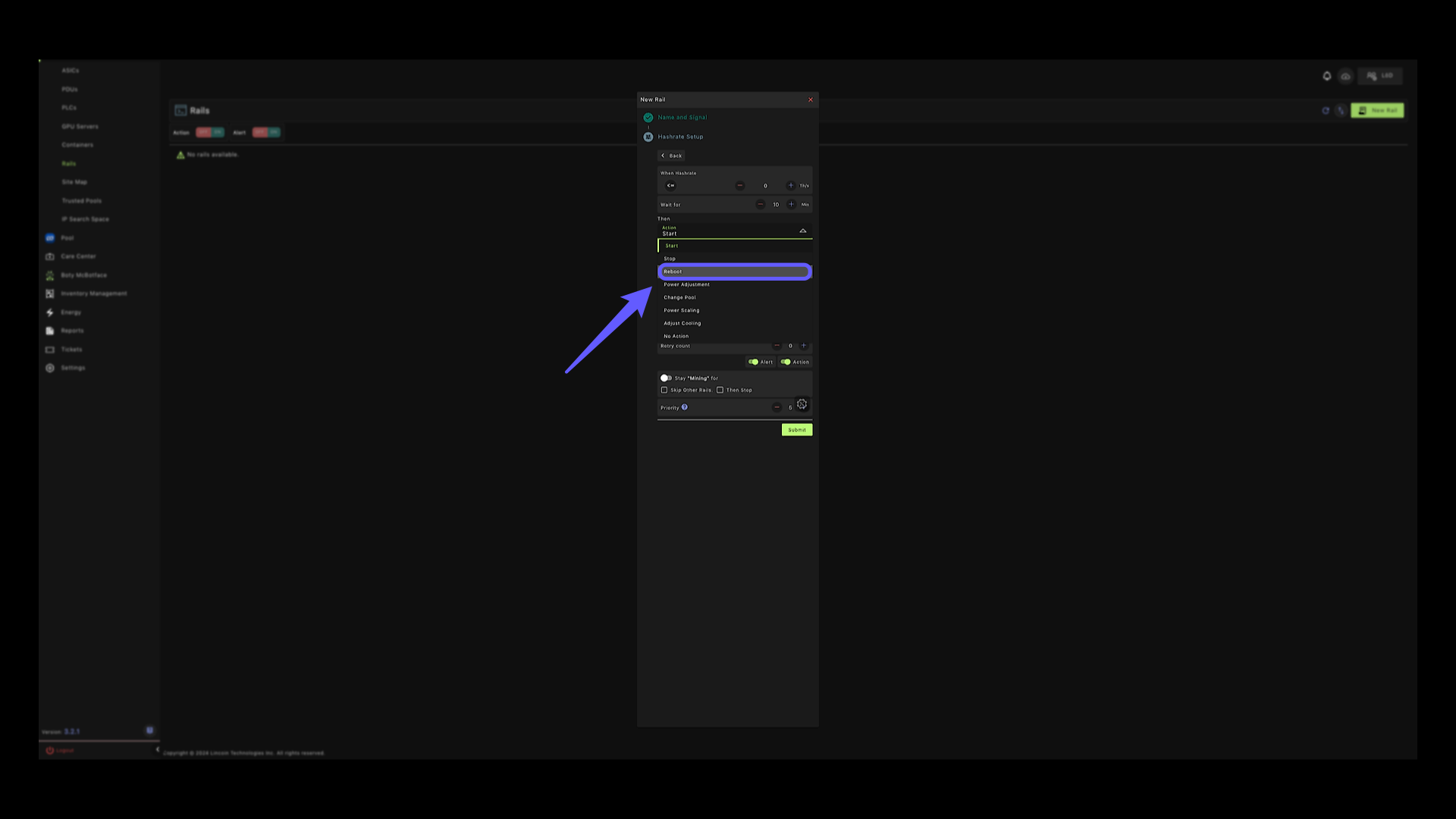Screen dimensions: 1456x819
Task: Enable the Stay Mining for switch
Action: (666, 378)
